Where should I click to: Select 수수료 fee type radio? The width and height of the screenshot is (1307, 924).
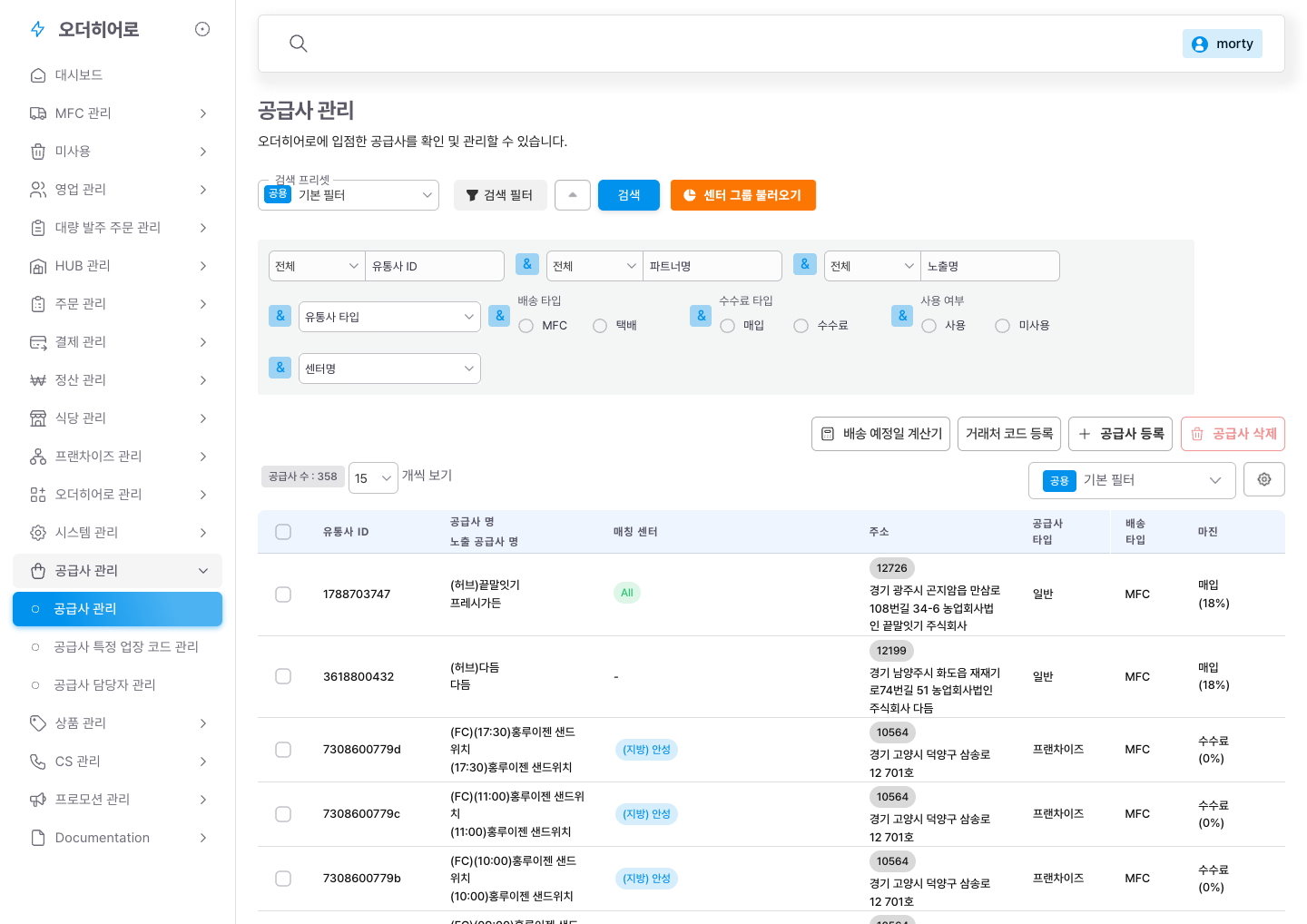[801, 326]
